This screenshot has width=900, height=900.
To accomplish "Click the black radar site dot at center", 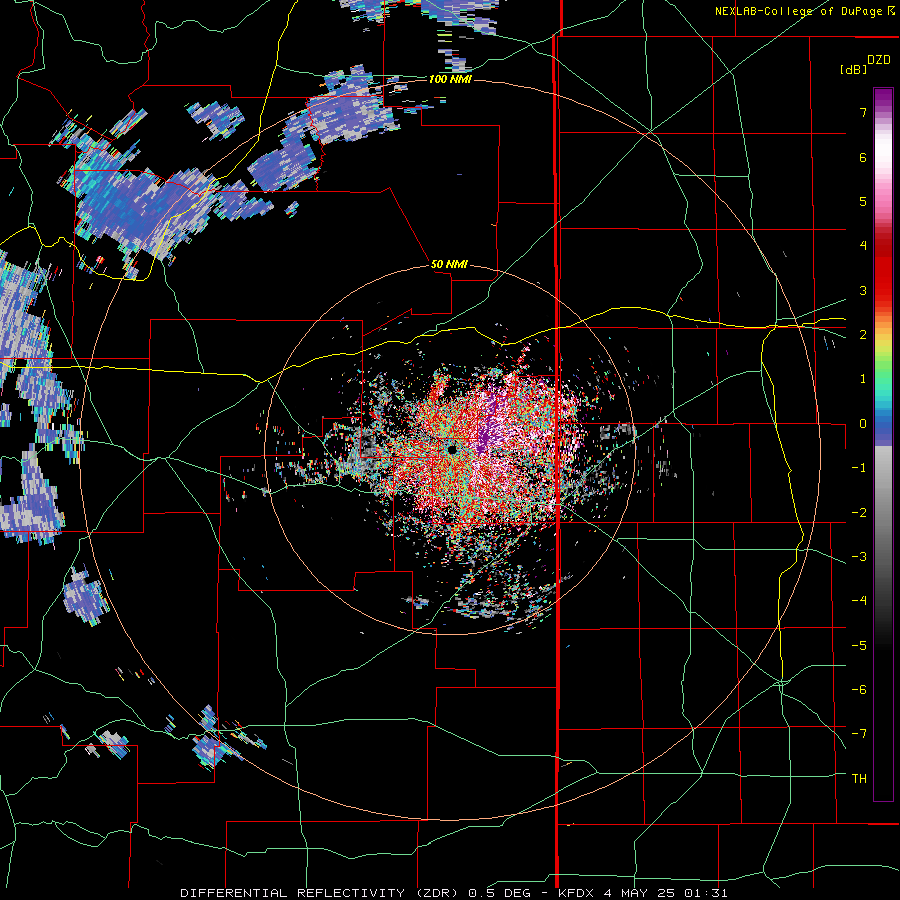I will point(452,449).
